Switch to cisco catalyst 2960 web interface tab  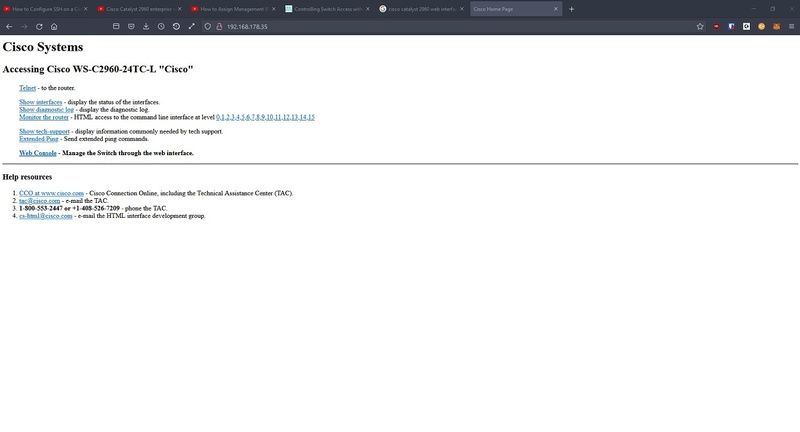coord(420,9)
